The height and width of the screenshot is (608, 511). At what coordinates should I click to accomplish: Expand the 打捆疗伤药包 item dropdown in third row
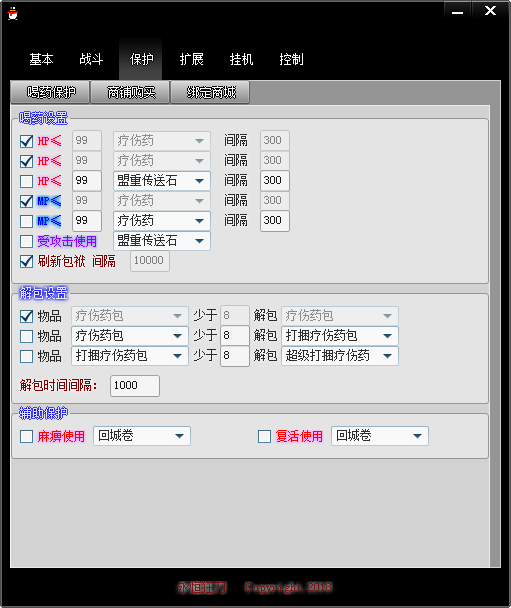[x=130, y=356]
